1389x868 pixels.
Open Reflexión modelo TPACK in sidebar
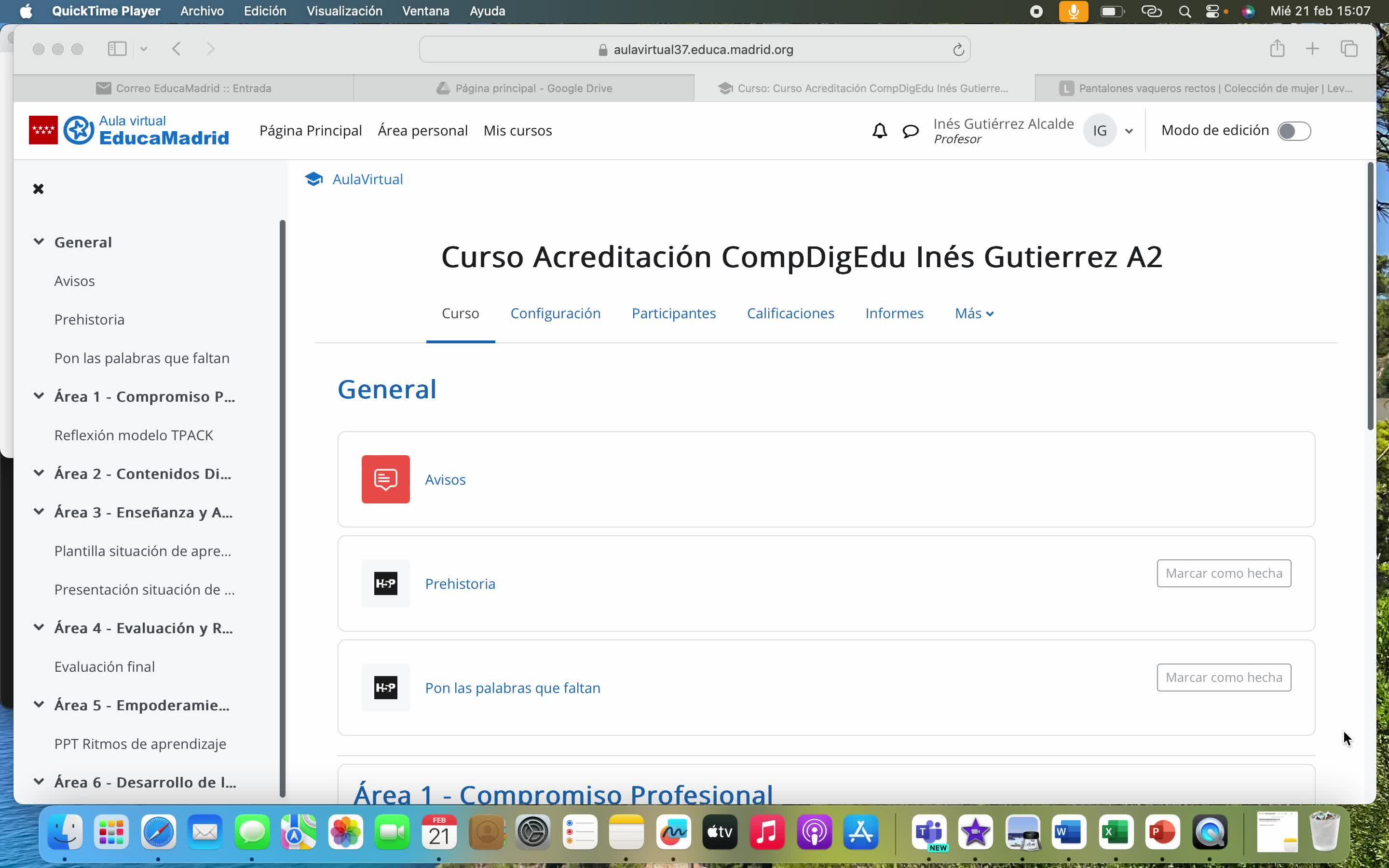134,435
